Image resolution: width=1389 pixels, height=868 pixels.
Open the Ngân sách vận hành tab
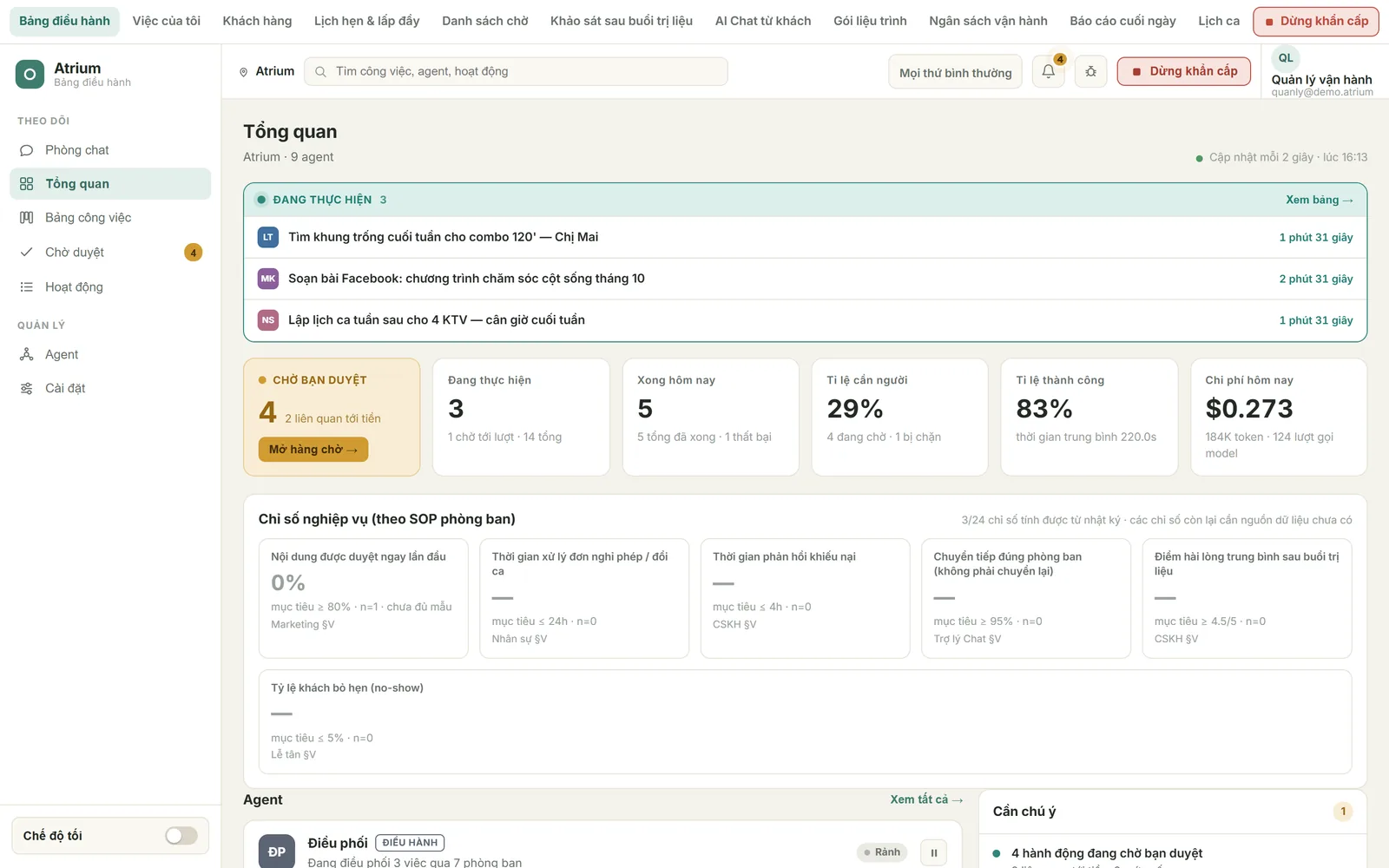(988, 21)
